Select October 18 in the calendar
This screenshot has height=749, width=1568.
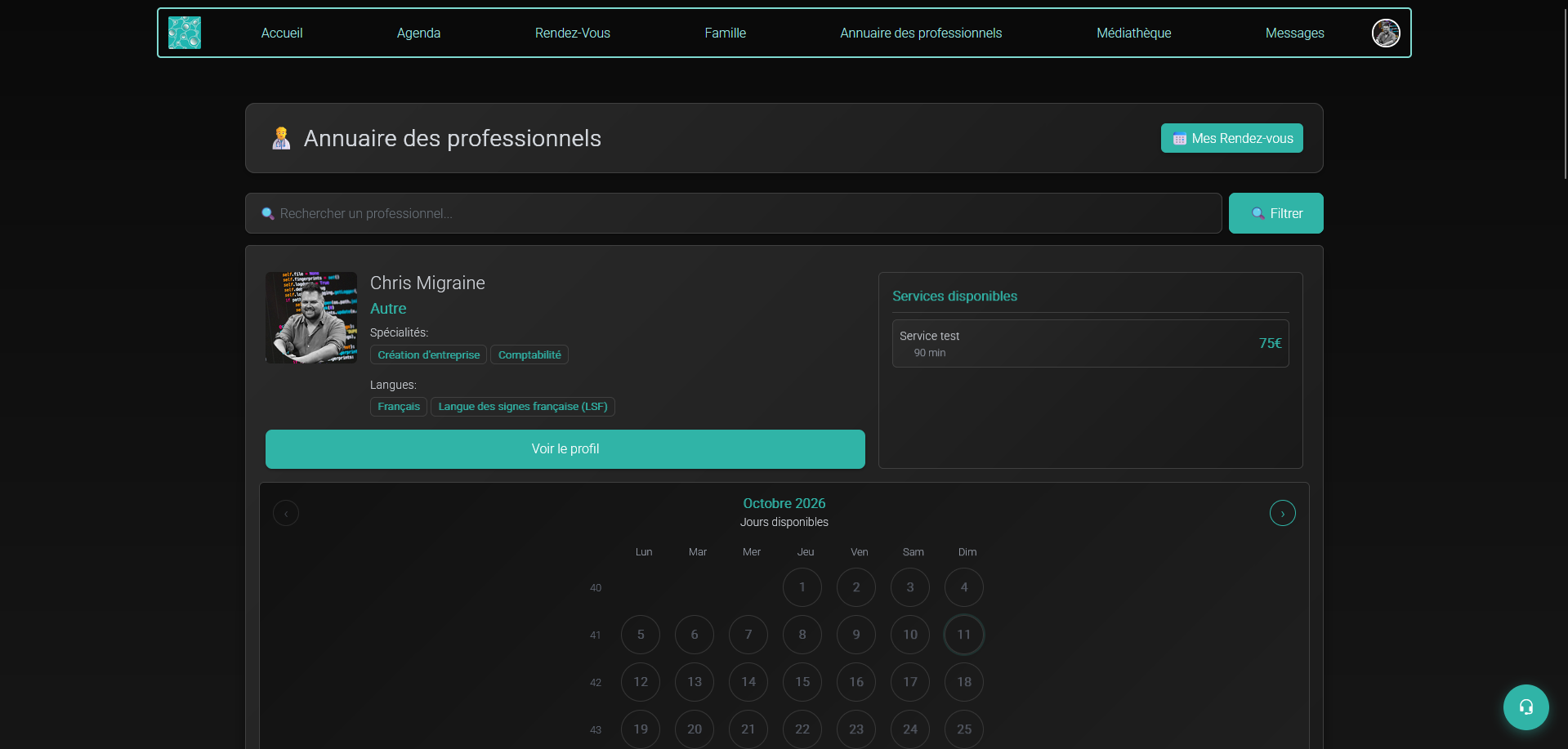point(964,682)
